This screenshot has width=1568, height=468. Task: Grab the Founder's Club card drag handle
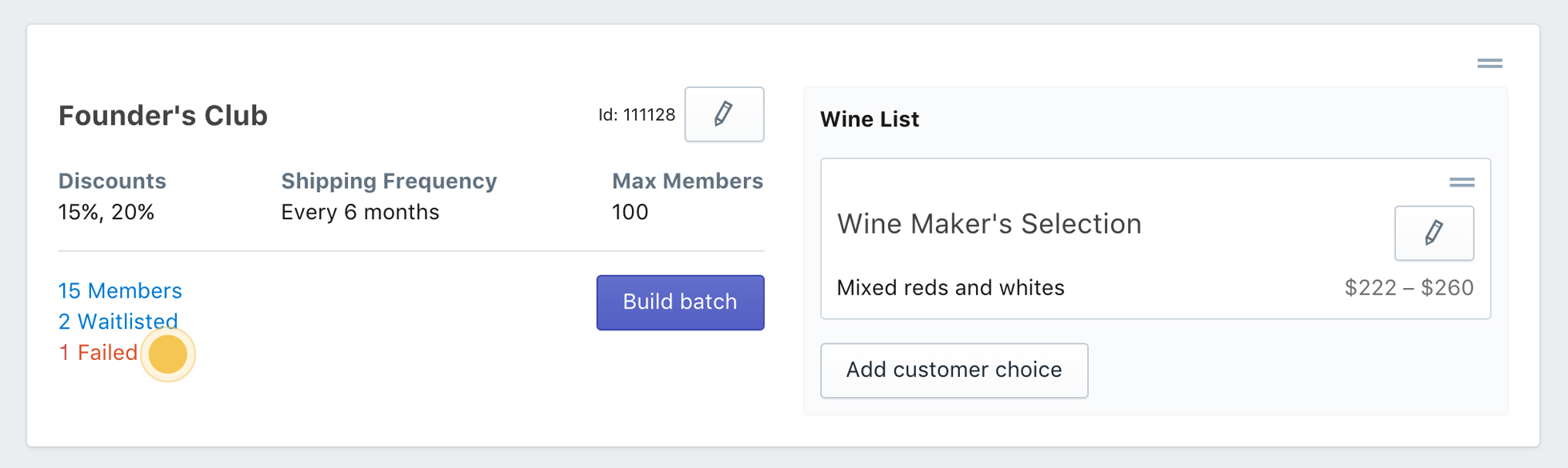pyautogui.click(x=1489, y=63)
